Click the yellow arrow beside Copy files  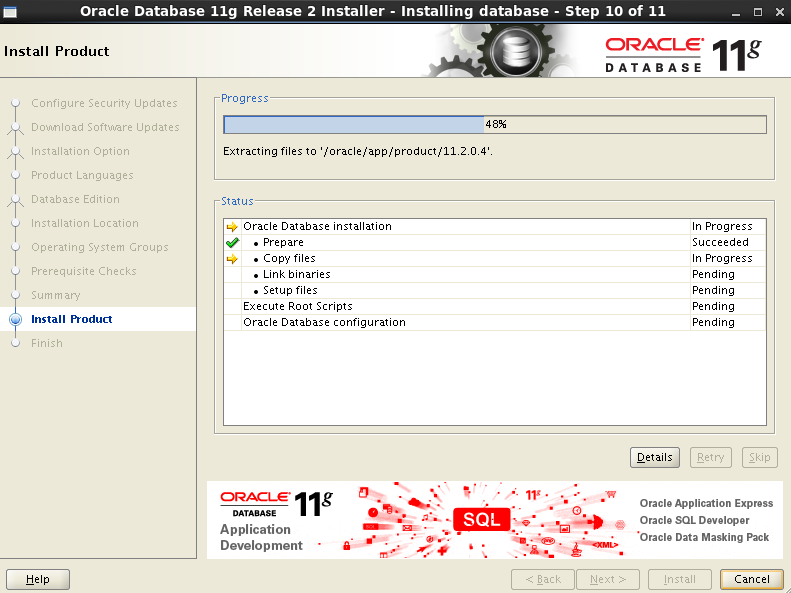pyautogui.click(x=232, y=259)
